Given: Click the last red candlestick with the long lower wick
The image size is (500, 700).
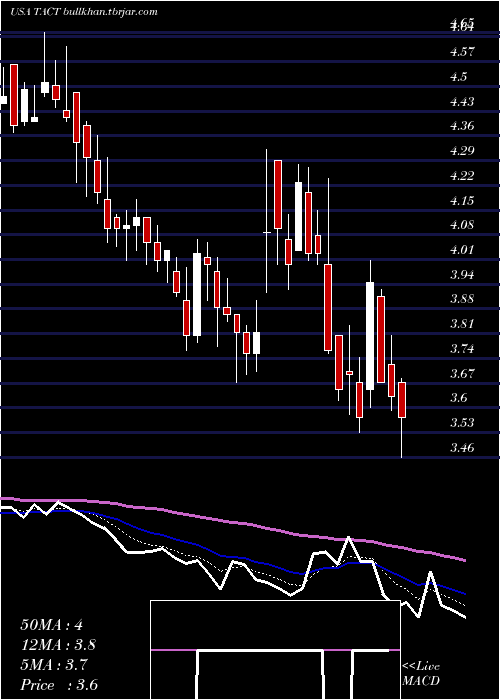Looking at the screenshot, I should (x=402, y=417).
